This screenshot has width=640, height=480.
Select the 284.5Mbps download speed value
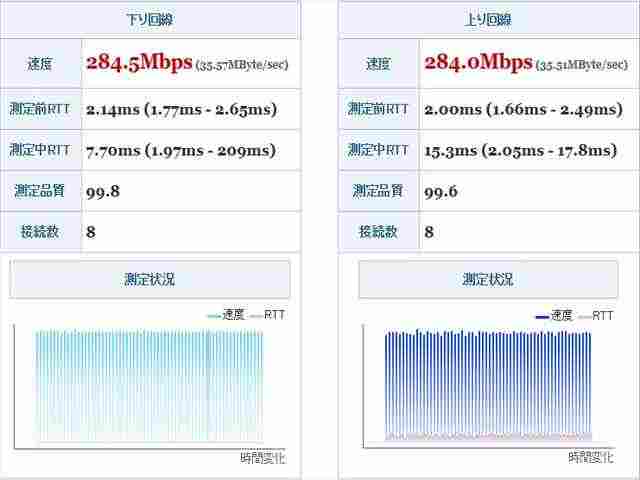click(x=139, y=62)
